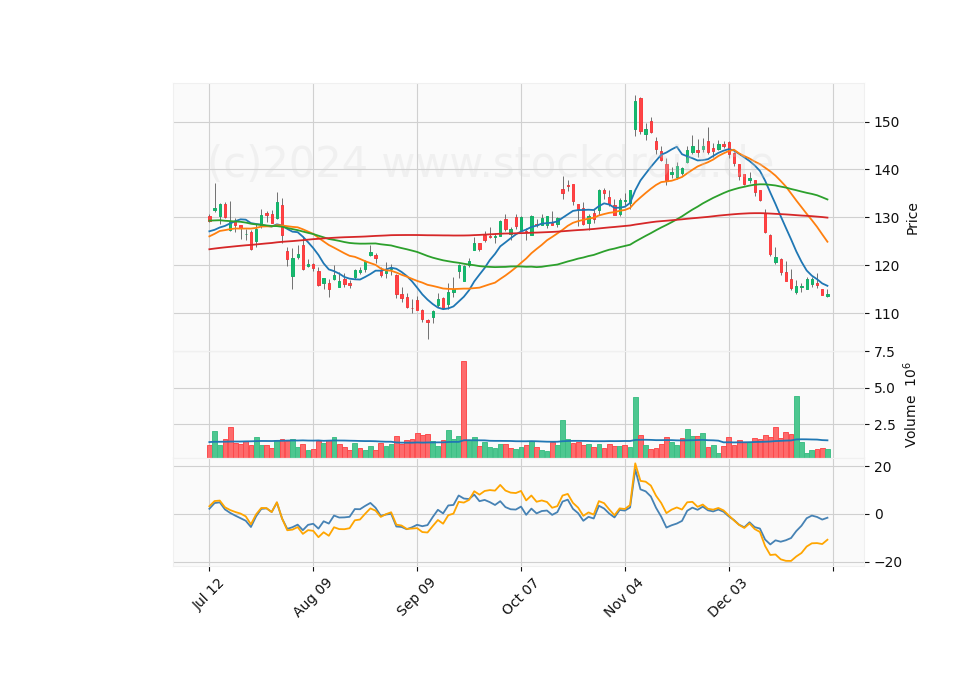Click the 'Sep 09' date label

pos(415,597)
